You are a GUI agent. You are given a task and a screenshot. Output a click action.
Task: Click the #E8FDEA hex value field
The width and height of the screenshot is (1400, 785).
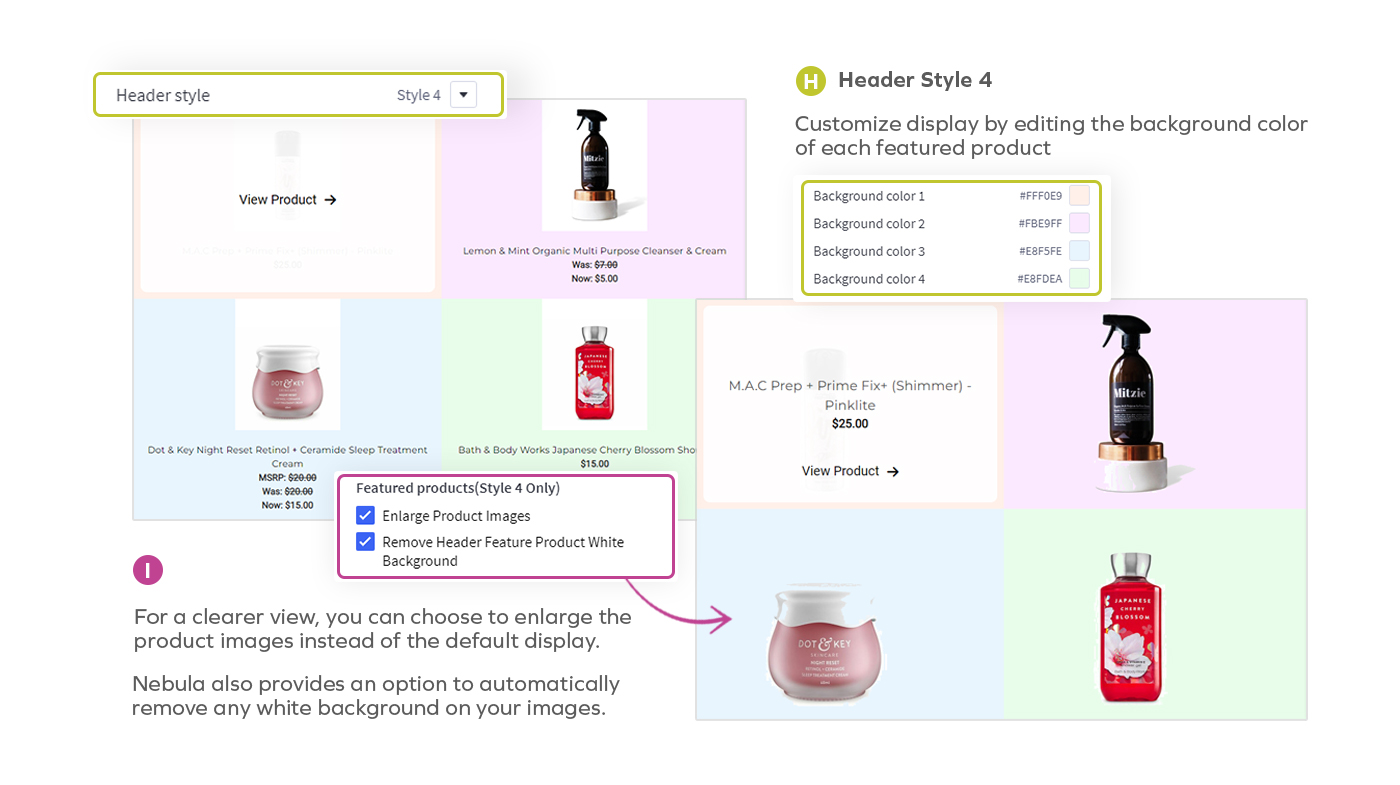click(x=1040, y=280)
